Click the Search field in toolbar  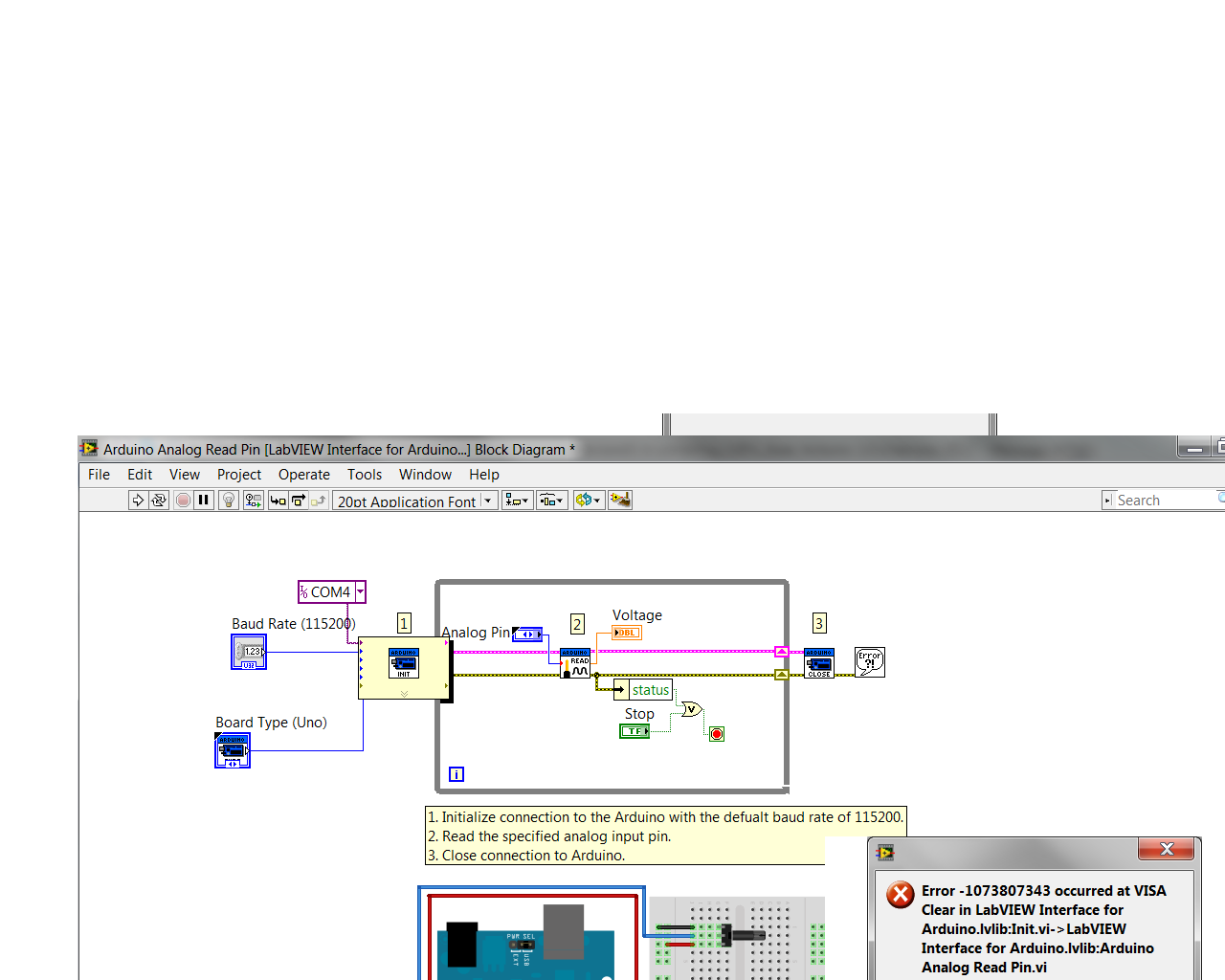(1168, 500)
